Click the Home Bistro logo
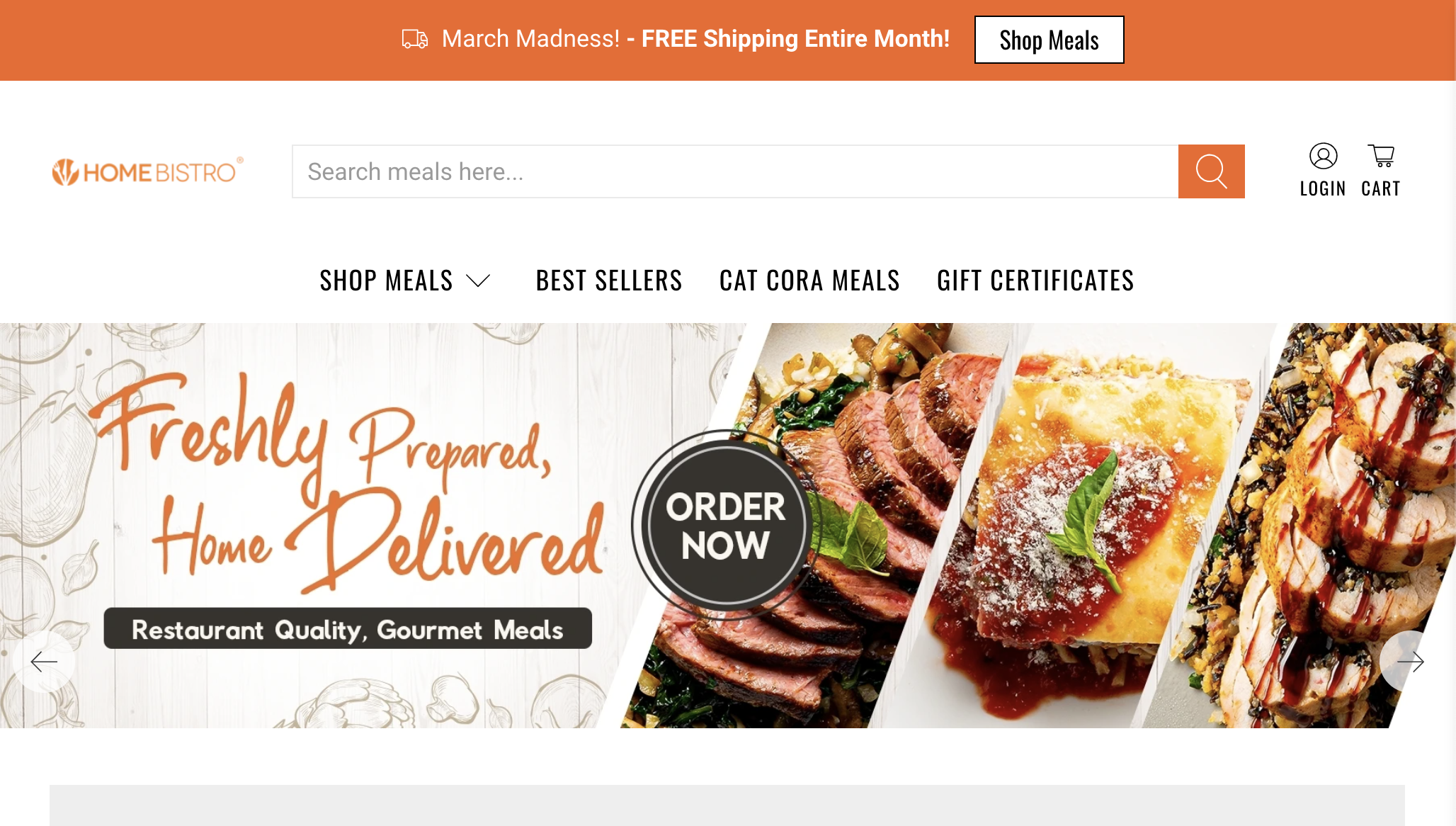Screen dimensions: 1456x826 (148, 171)
